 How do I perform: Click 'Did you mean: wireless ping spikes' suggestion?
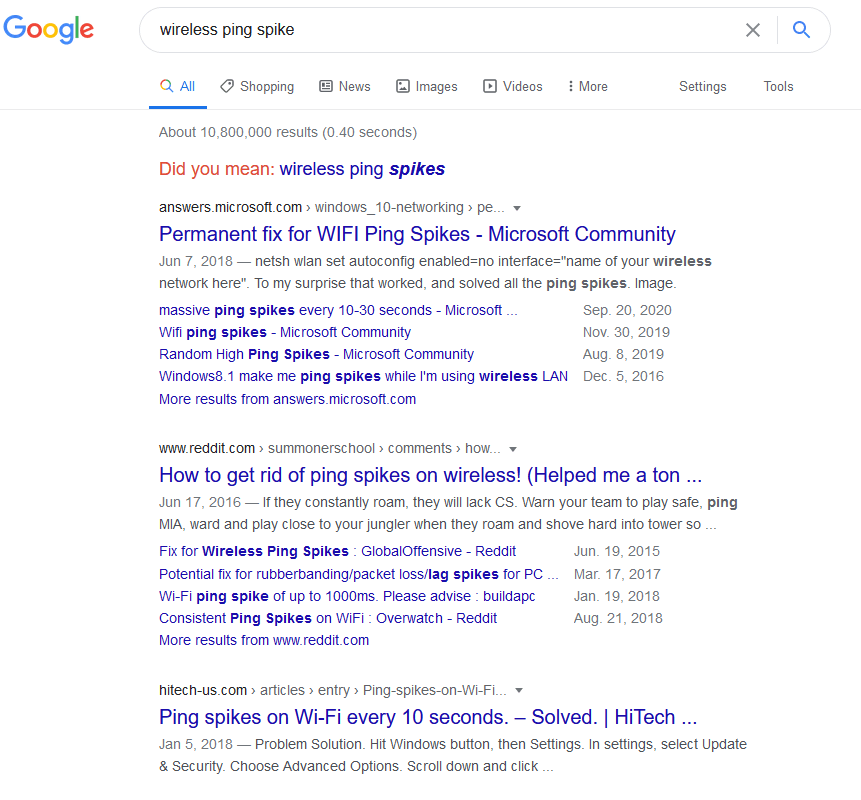coord(362,169)
